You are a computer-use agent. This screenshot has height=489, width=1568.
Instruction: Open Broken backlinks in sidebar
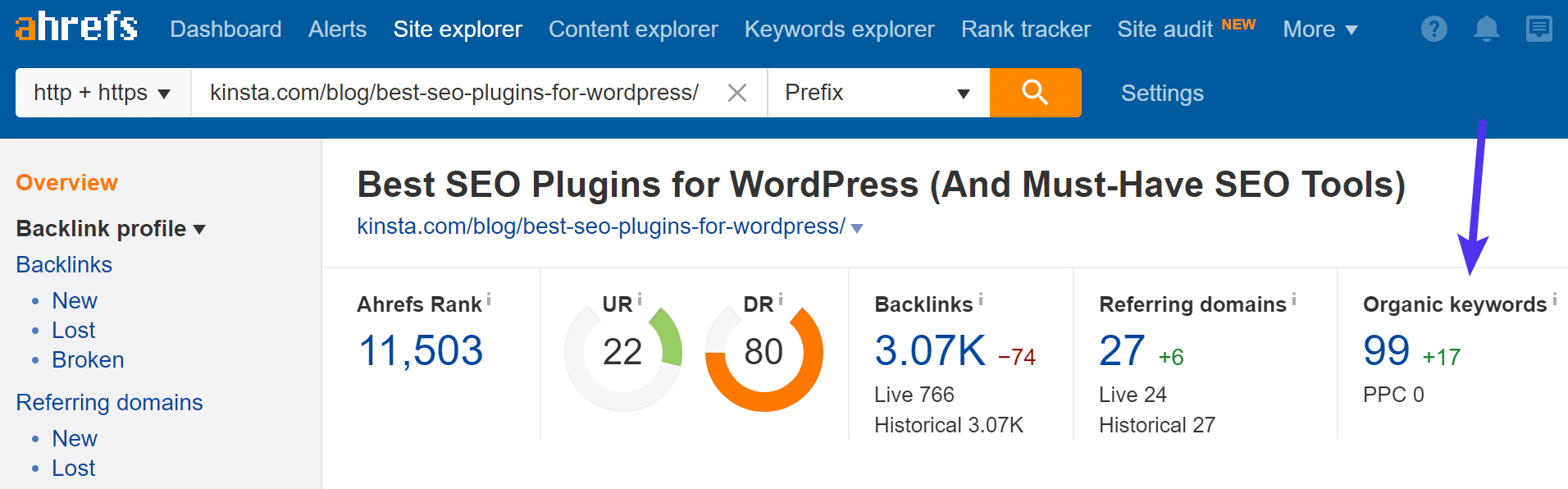[88, 360]
